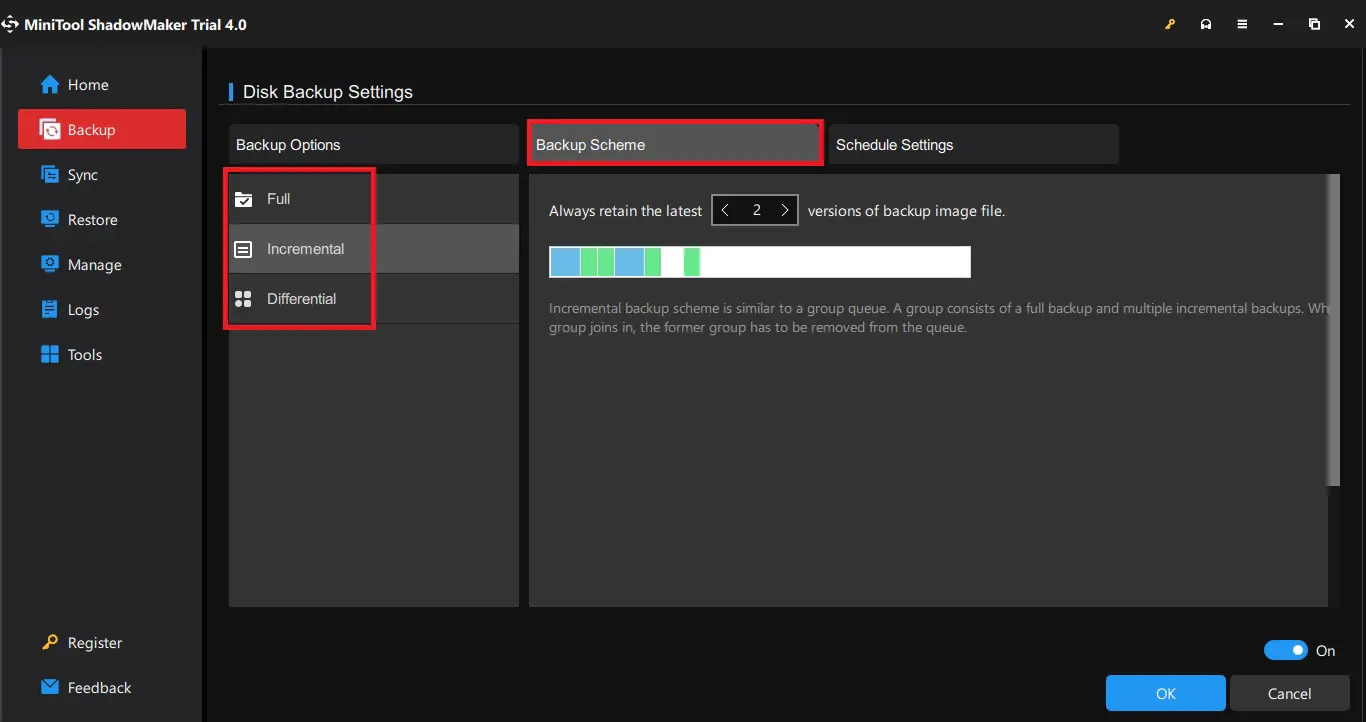This screenshot has height=722, width=1366.
Task: Click the Sync sidebar icon
Action: (x=50, y=175)
